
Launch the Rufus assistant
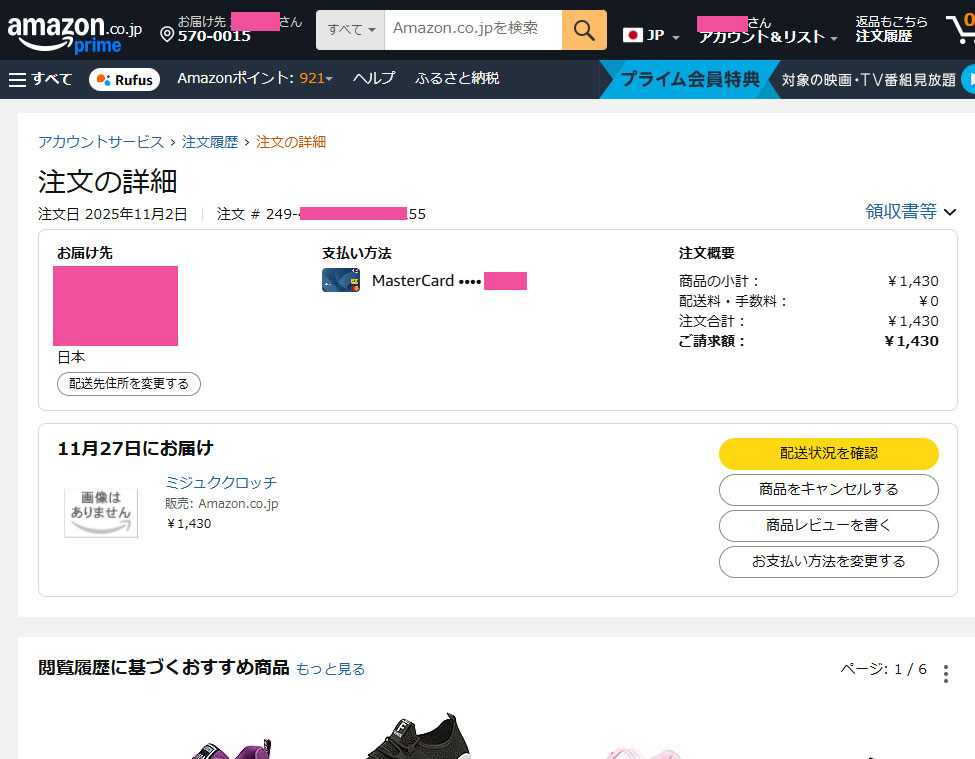(x=124, y=79)
